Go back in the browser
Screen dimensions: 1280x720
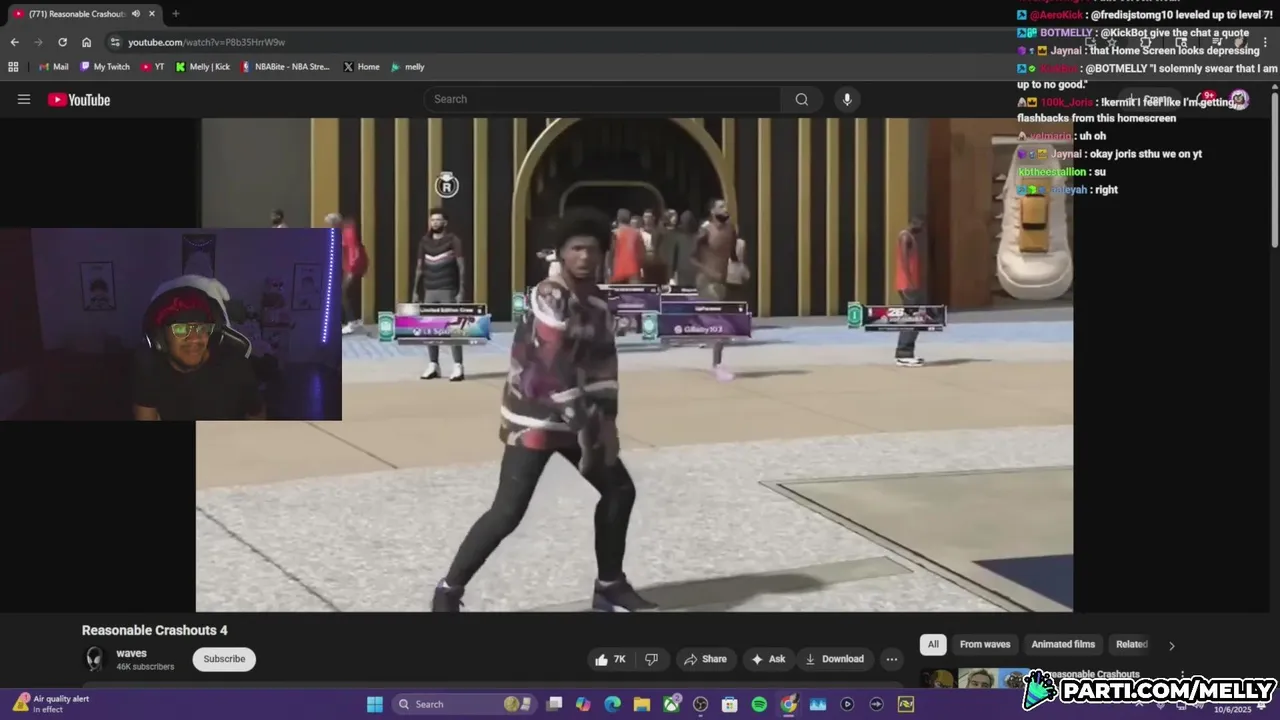tap(14, 42)
